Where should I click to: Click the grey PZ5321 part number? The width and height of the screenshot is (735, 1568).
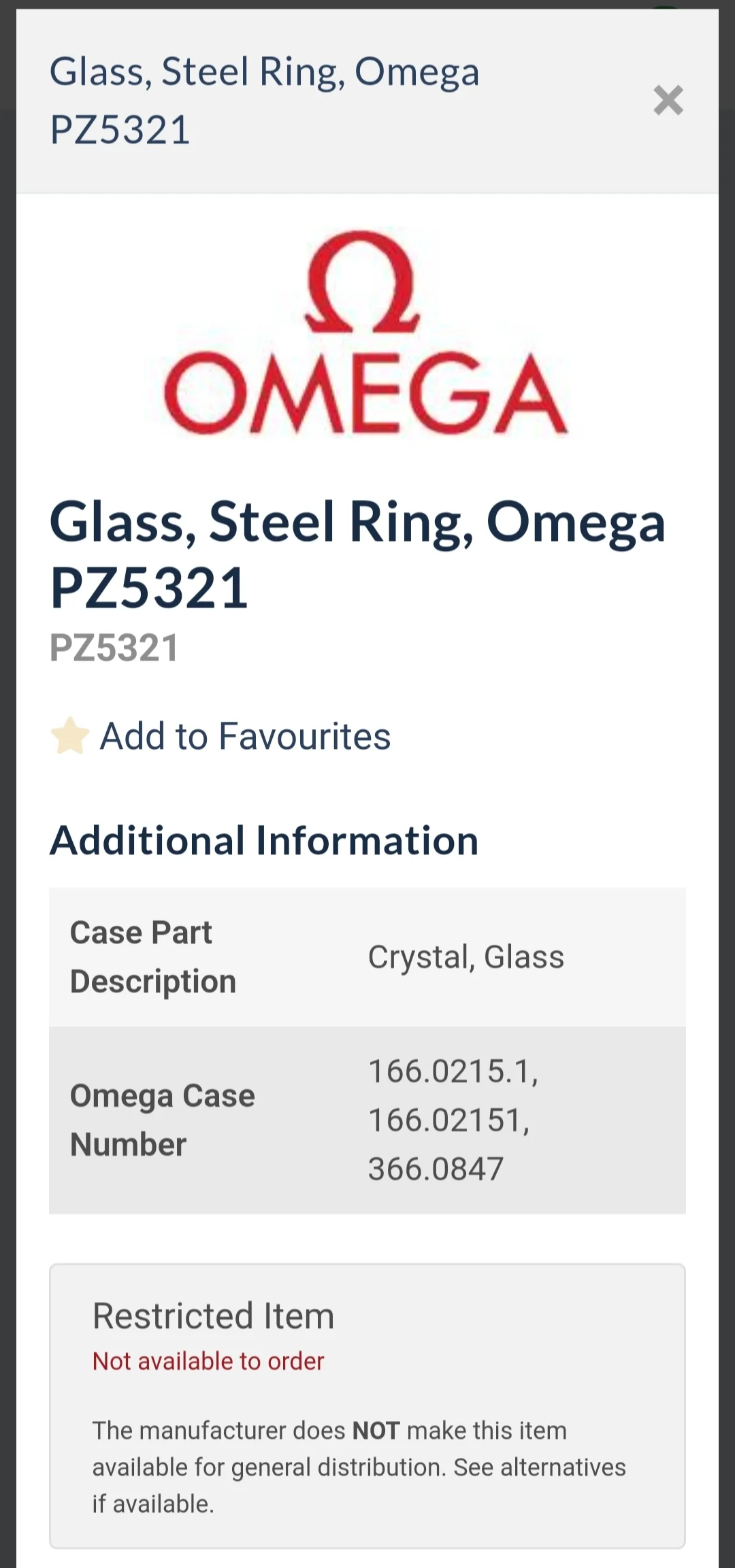point(114,648)
